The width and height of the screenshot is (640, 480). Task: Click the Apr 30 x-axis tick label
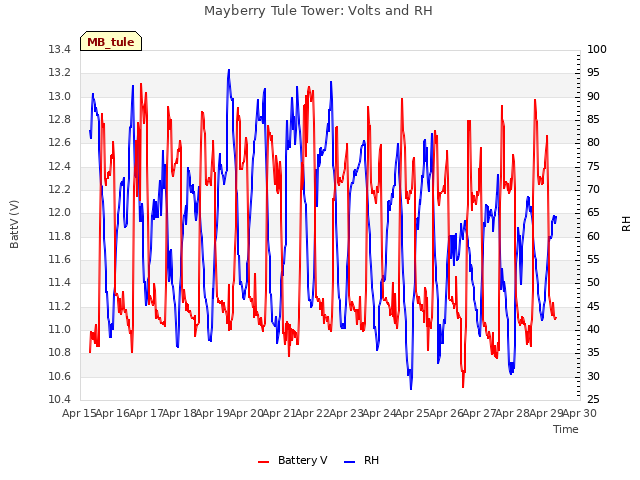click(x=579, y=413)
